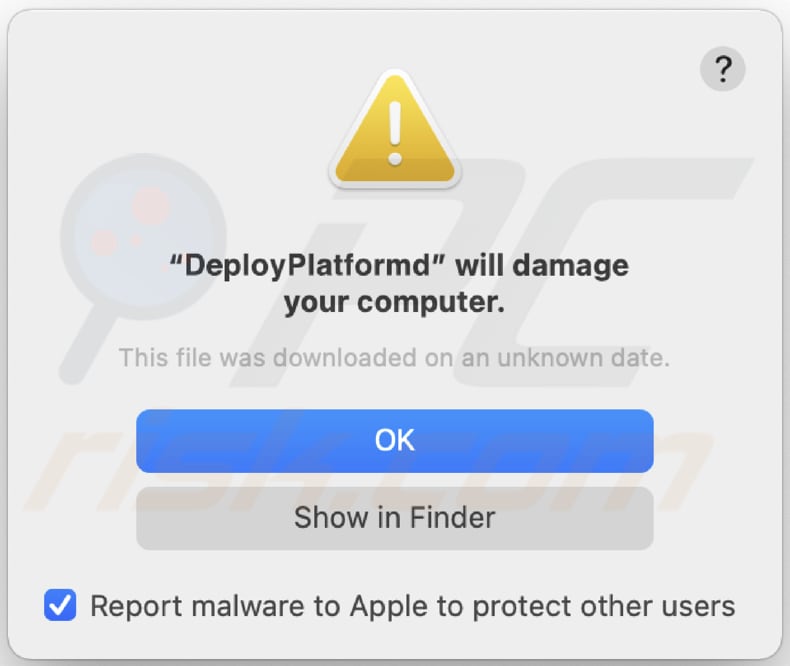Viewport: 790px width, 666px height.
Task: Toggle the Report malware to Apple option label
Action: (412, 606)
